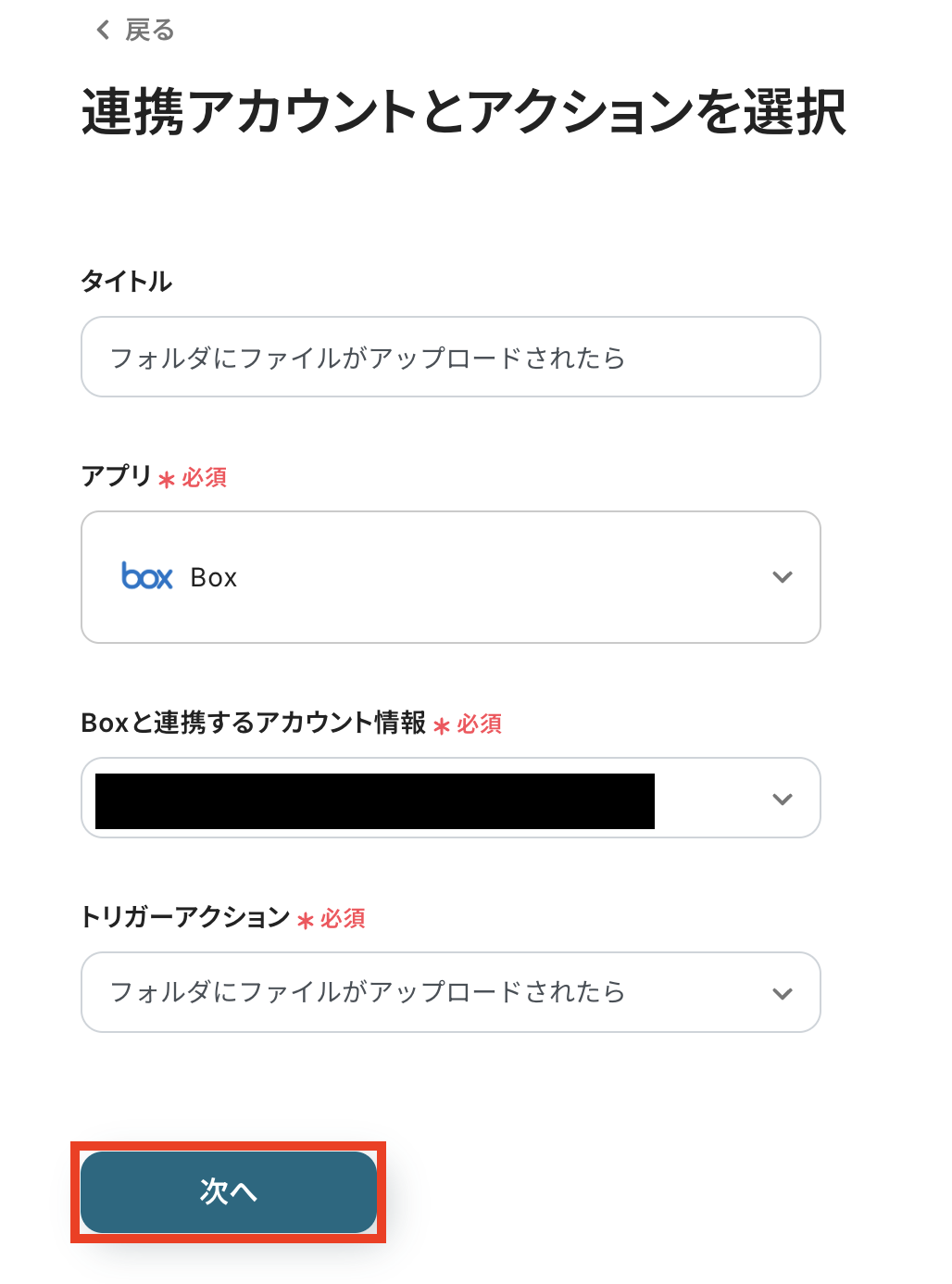Expand the トリガーアクション dropdown chevron
The width and height of the screenshot is (952, 1284).
pyautogui.click(x=782, y=993)
